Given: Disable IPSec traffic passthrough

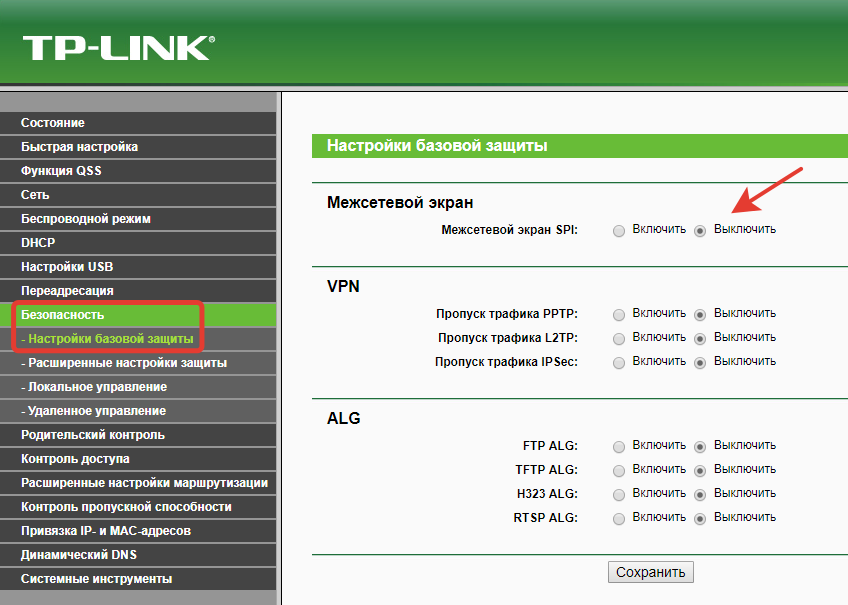Looking at the screenshot, I should (x=700, y=362).
